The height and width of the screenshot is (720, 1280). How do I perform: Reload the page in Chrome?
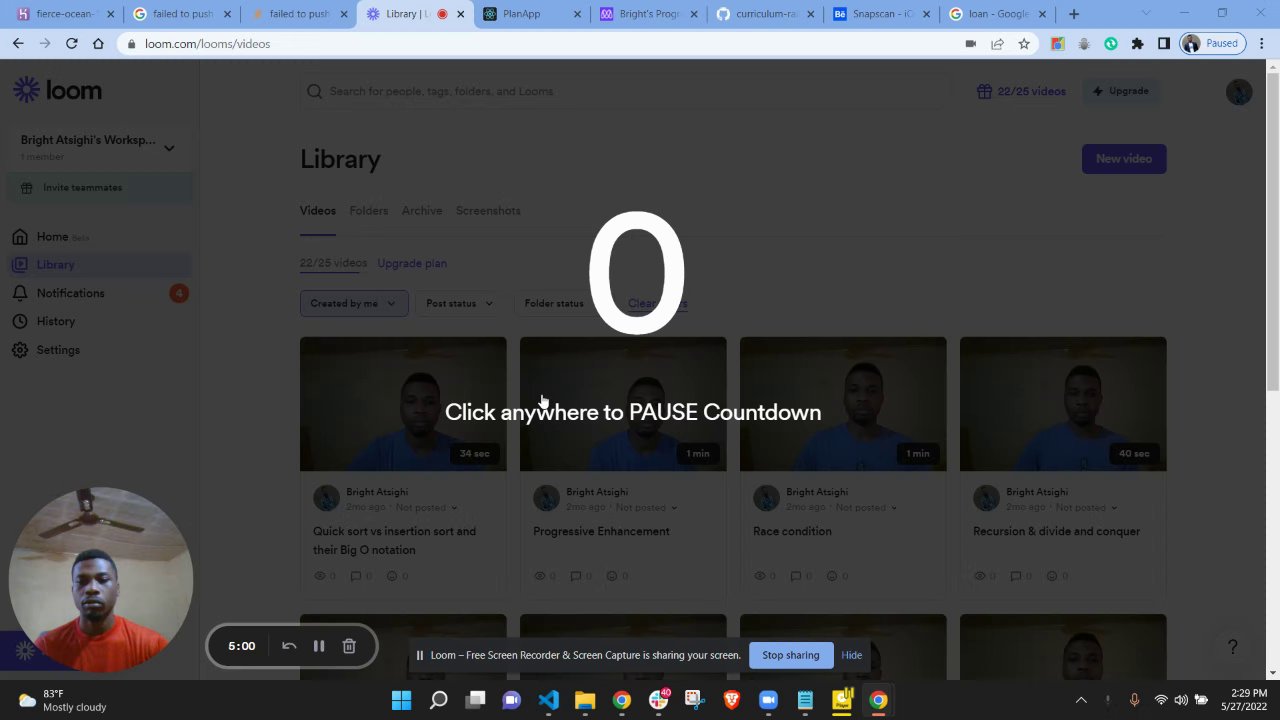pyautogui.click(x=71, y=44)
